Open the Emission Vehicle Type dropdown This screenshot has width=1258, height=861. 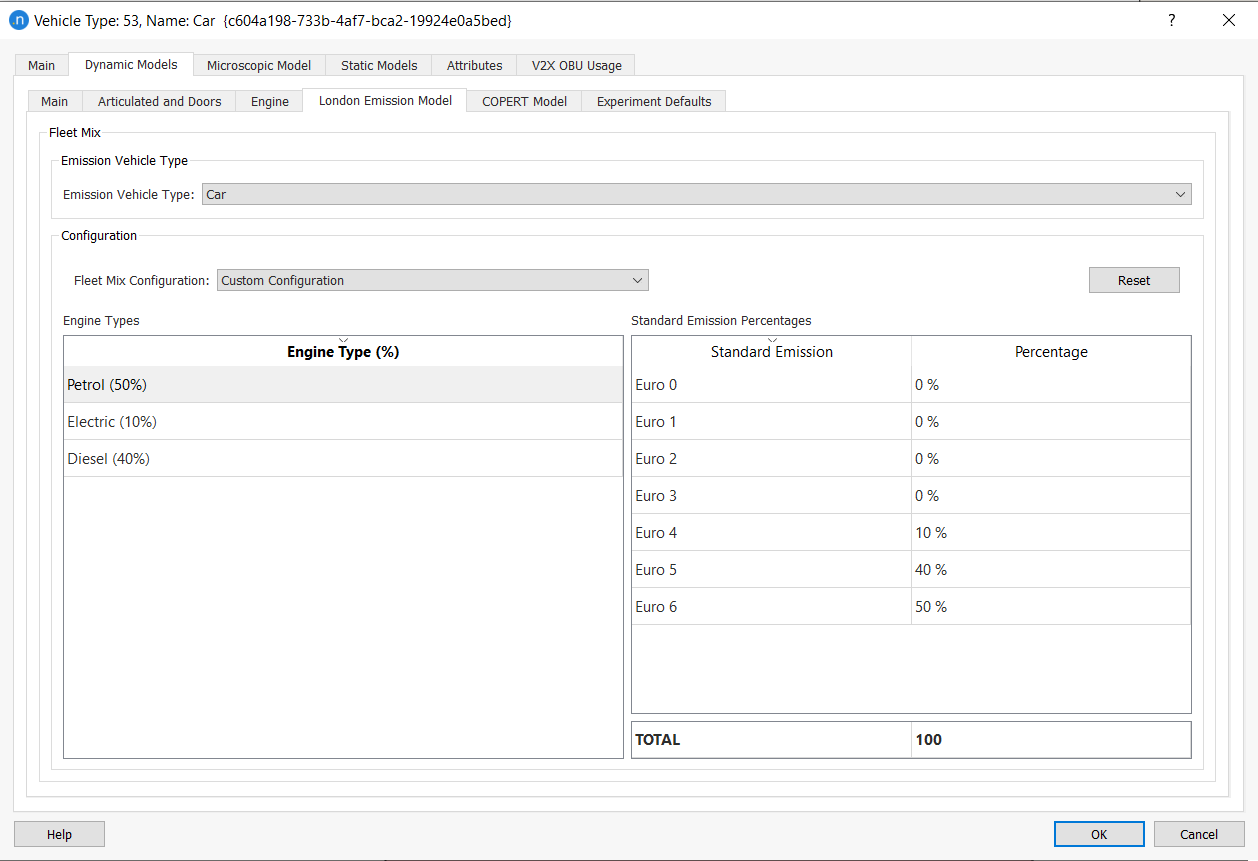(1179, 194)
